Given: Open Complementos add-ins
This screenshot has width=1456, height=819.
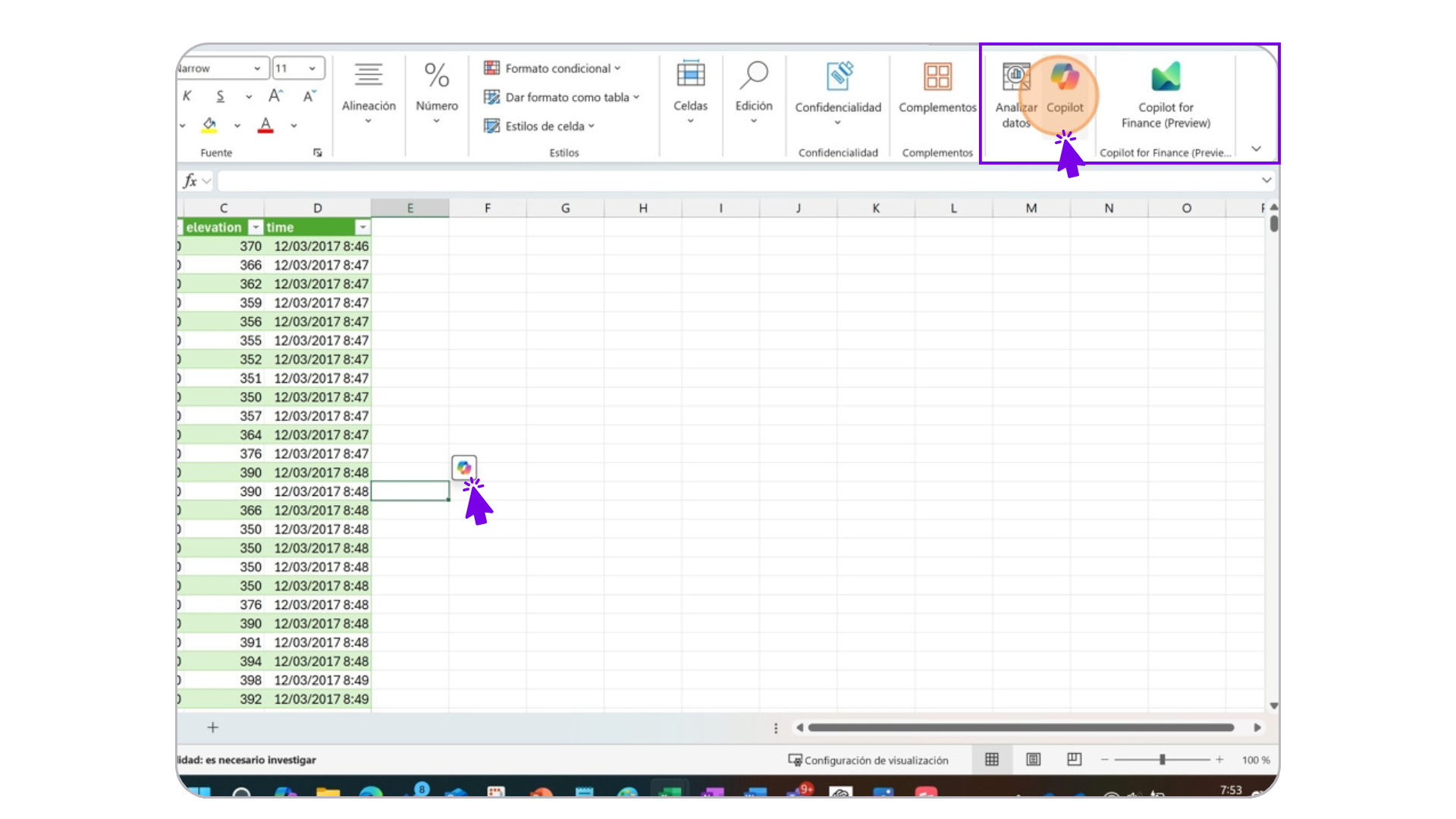Looking at the screenshot, I should (937, 88).
